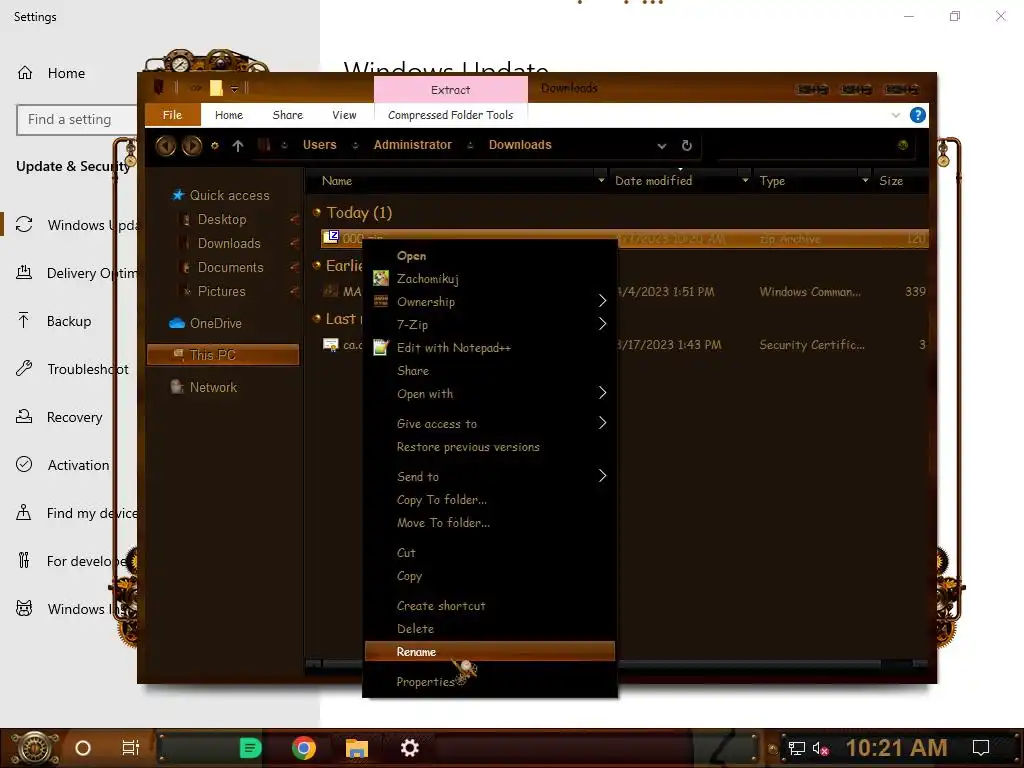This screenshot has height=768, width=1024.
Task: Open Compressed Folder Tools tab
Action: tap(451, 115)
